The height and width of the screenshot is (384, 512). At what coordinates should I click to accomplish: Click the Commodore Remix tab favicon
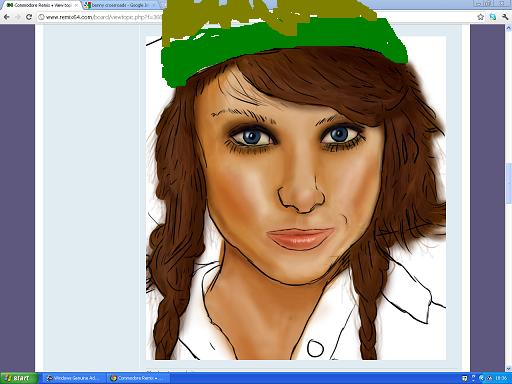[9, 5]
